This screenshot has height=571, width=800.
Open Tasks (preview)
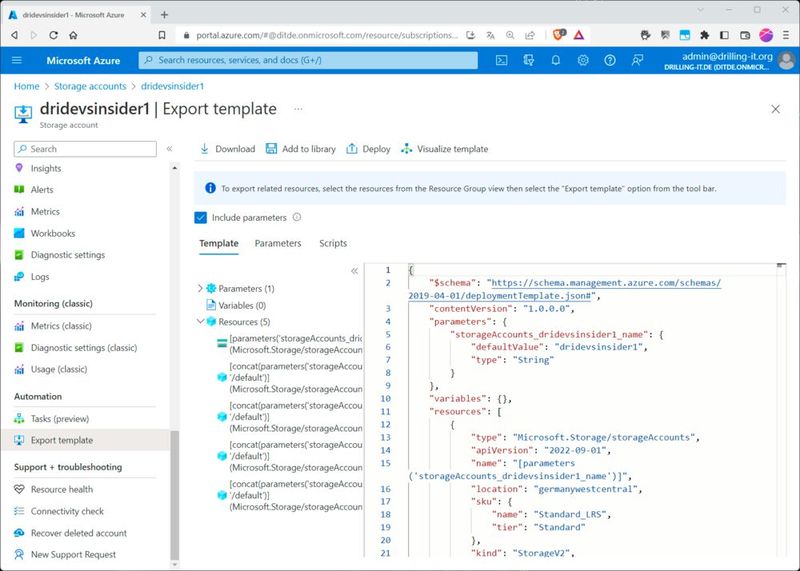[60, 418]
